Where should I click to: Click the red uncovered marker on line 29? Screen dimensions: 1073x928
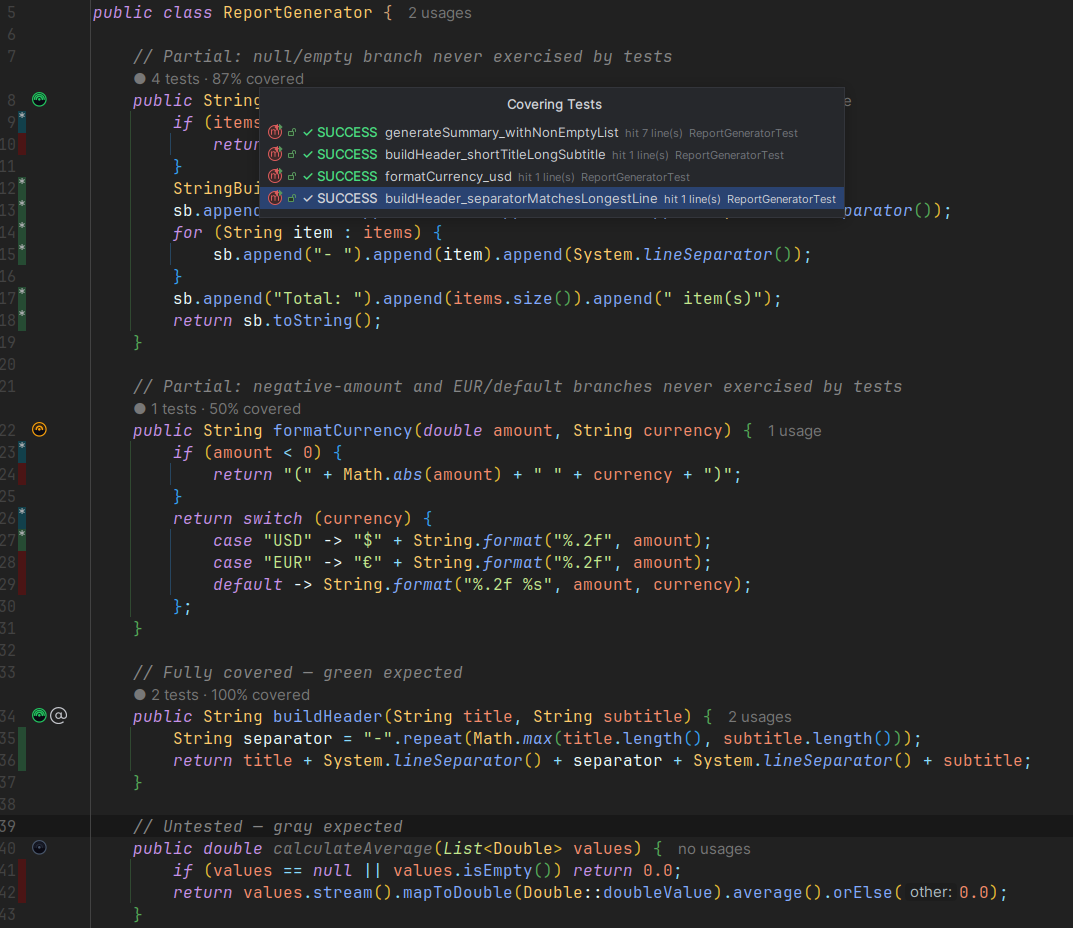22,584
